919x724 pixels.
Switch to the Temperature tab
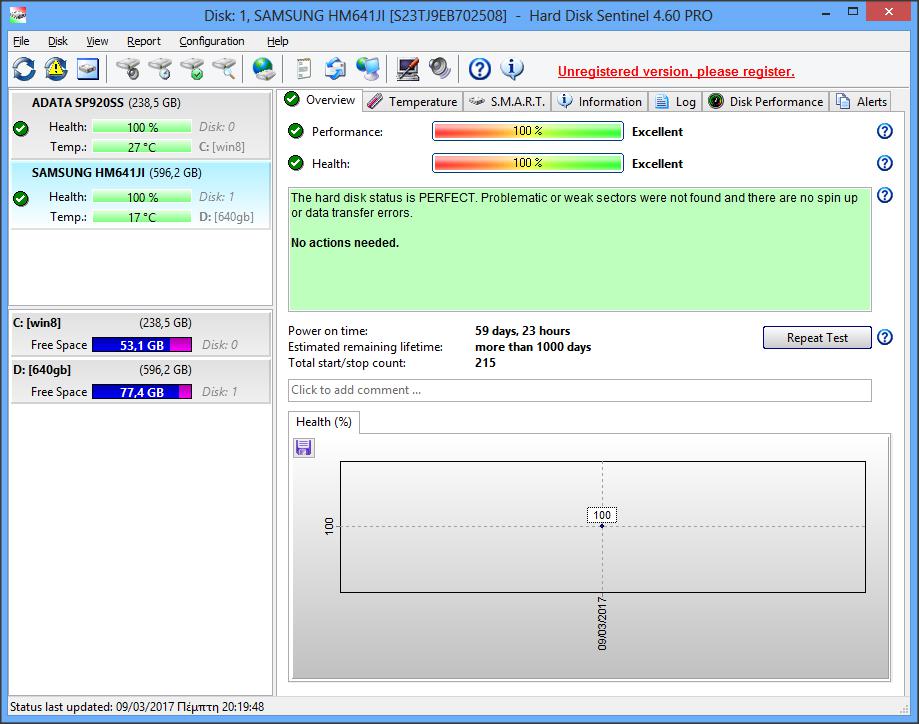click(x=413, y=101)
